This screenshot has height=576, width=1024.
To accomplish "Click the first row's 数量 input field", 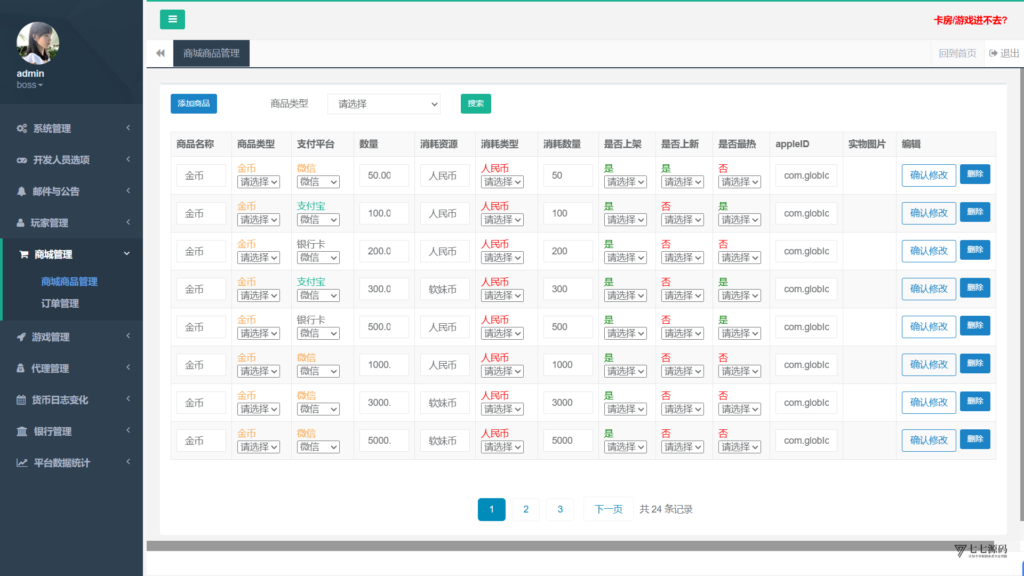I will pyautogui.click(x=384, y=175).
